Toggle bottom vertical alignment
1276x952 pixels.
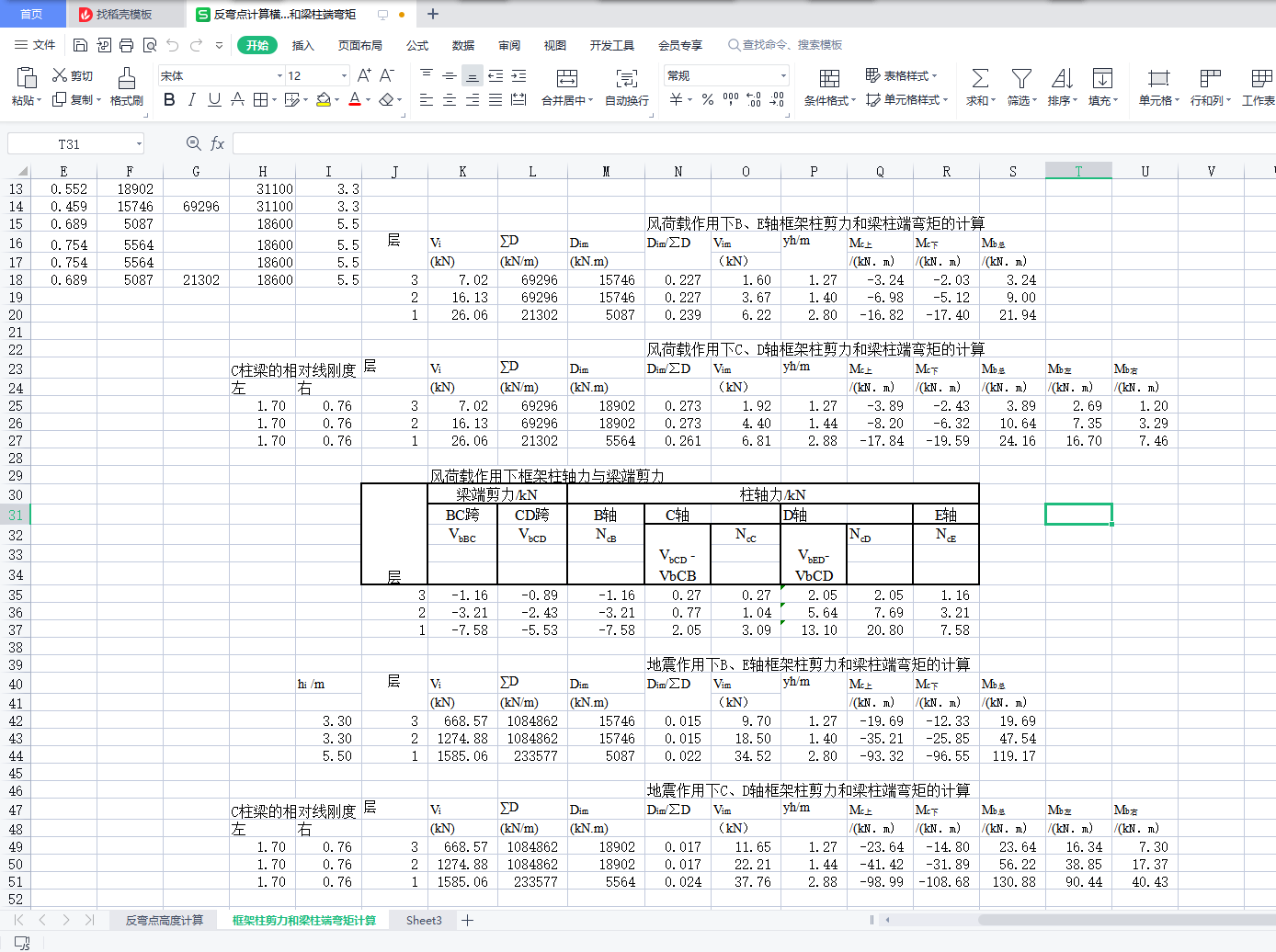click(x=473, y=75)
